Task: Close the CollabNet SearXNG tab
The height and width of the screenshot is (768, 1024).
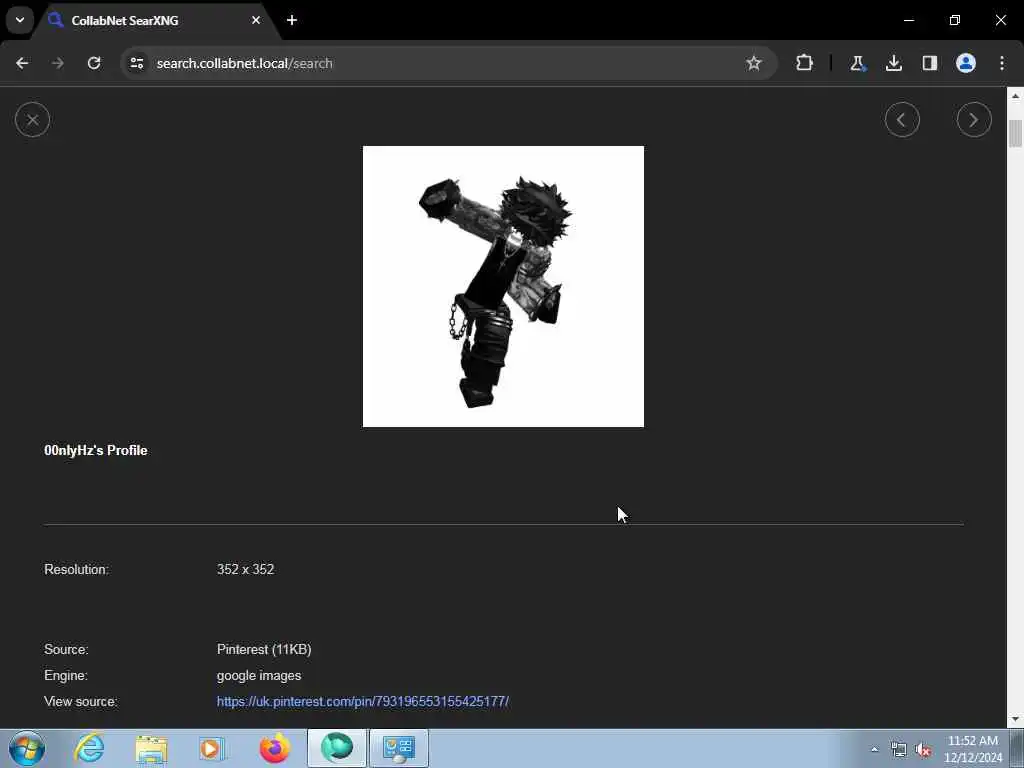Action: click(256, 20)
